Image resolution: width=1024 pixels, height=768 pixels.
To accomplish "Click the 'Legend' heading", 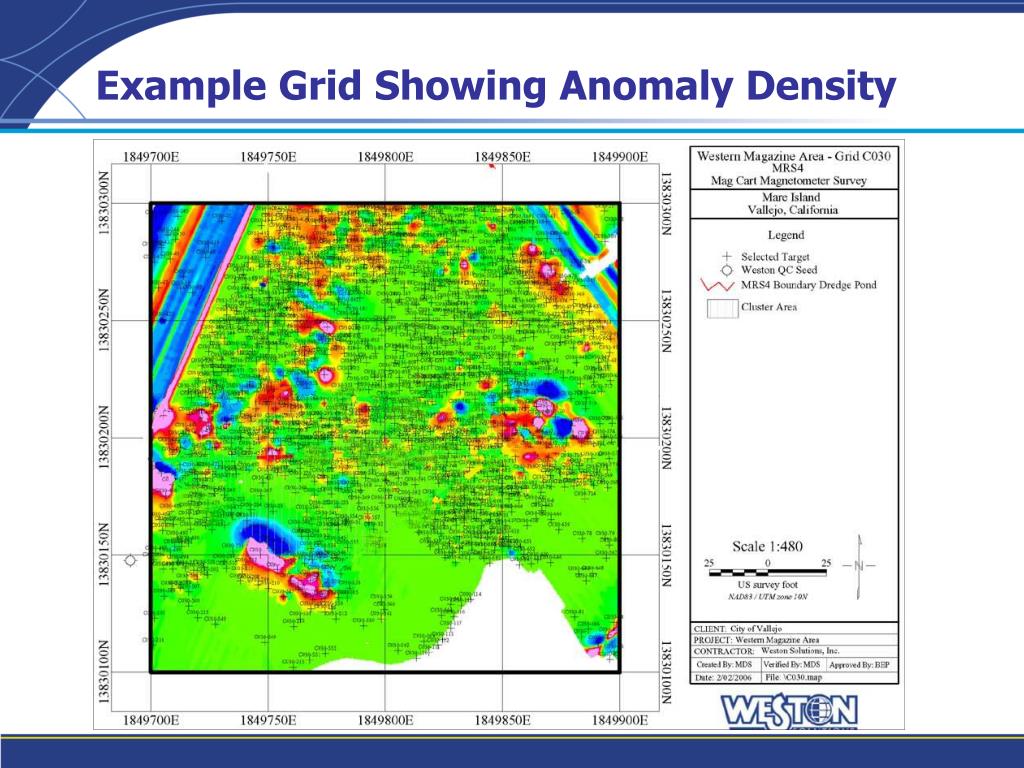I will coord(786,234).
